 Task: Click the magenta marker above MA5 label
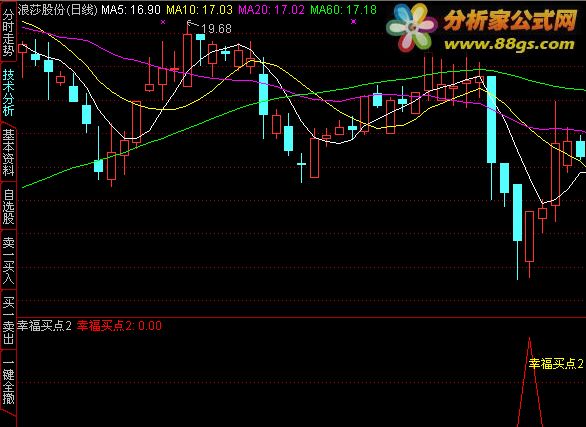(x=163, y=22)
